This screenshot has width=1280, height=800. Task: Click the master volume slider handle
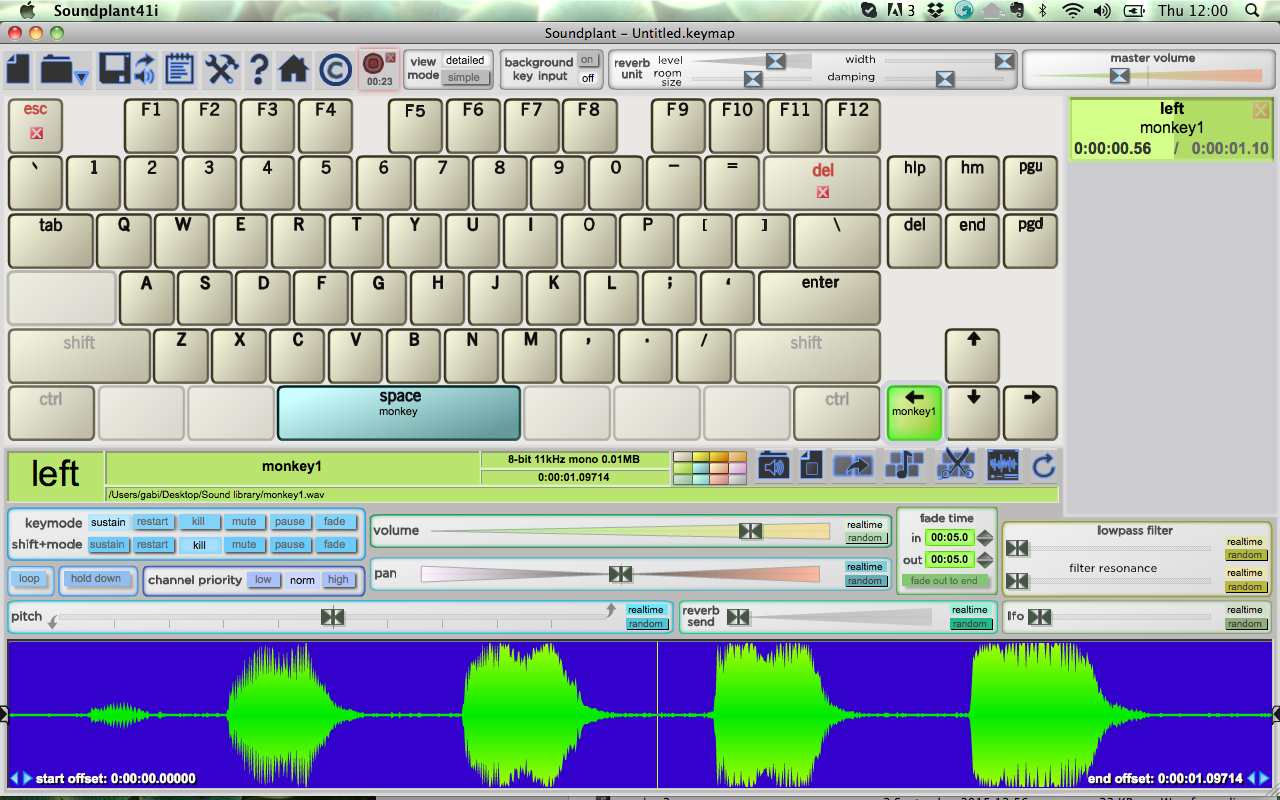(x=1120, y=76)
